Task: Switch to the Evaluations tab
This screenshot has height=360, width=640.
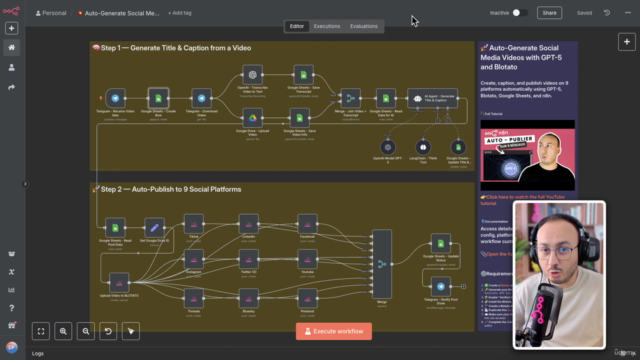Action: pyautogui.click(x=364, y=26)
